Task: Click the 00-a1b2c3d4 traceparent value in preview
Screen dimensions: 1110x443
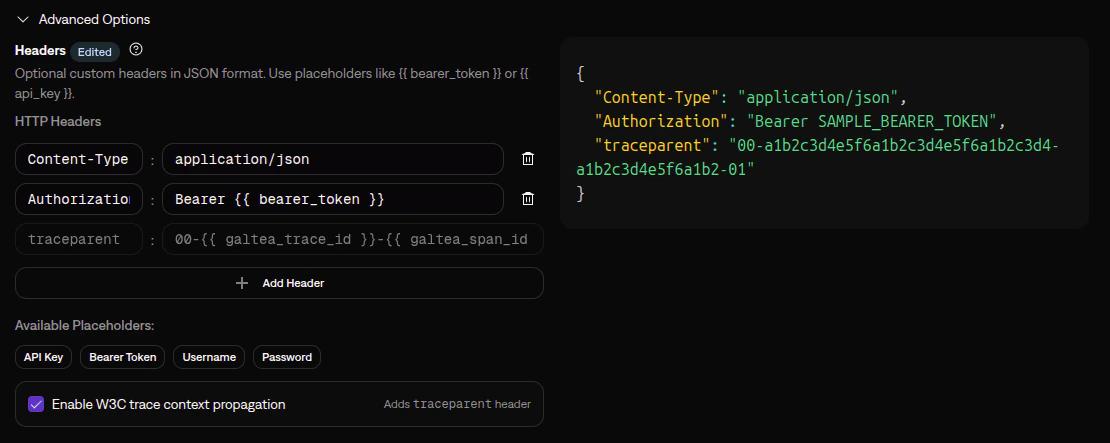Action: pyautogui.click(x=818, y=157)
